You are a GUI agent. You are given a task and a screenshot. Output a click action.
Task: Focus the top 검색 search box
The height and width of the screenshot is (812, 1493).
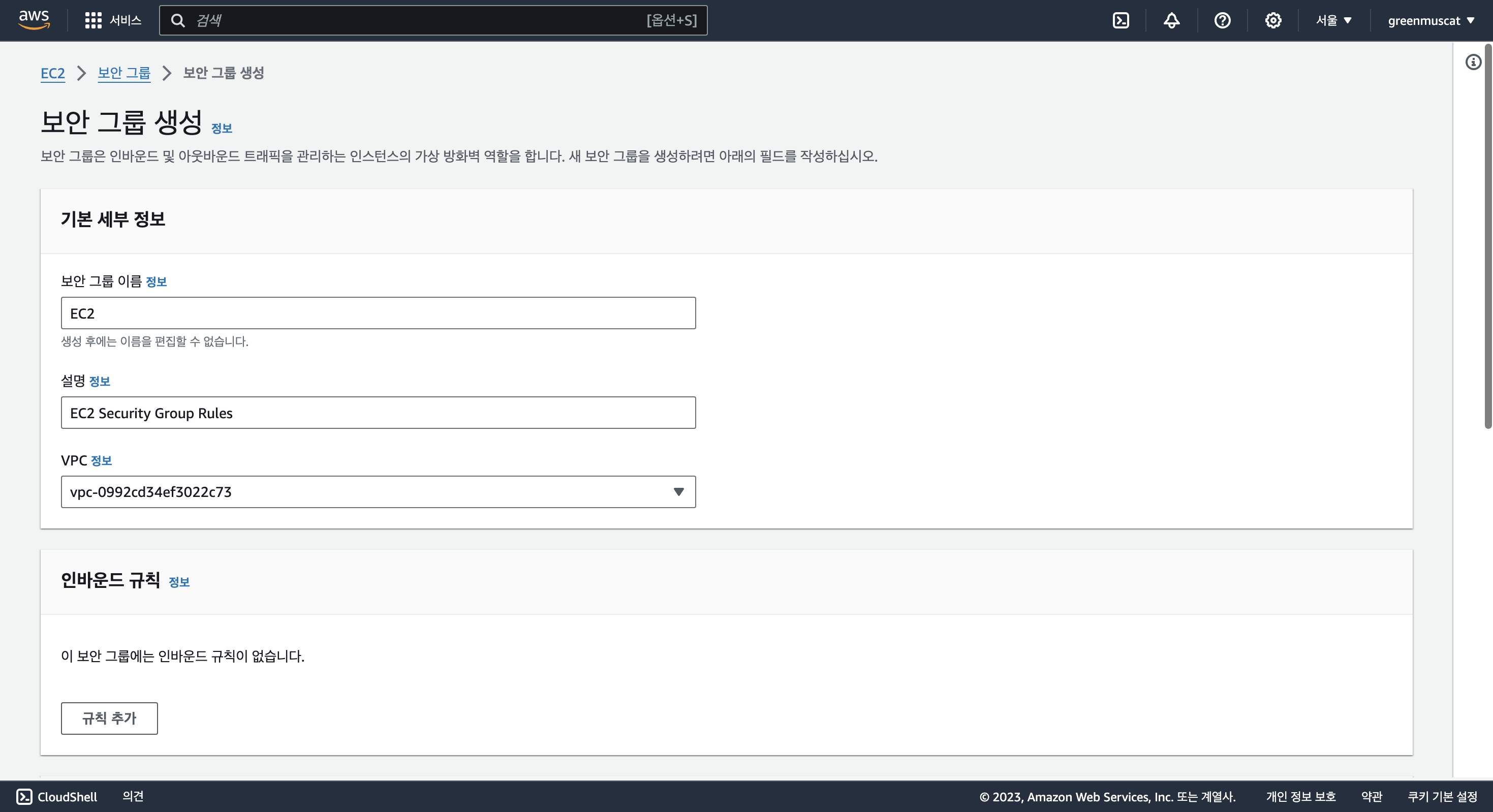(433, 20)
